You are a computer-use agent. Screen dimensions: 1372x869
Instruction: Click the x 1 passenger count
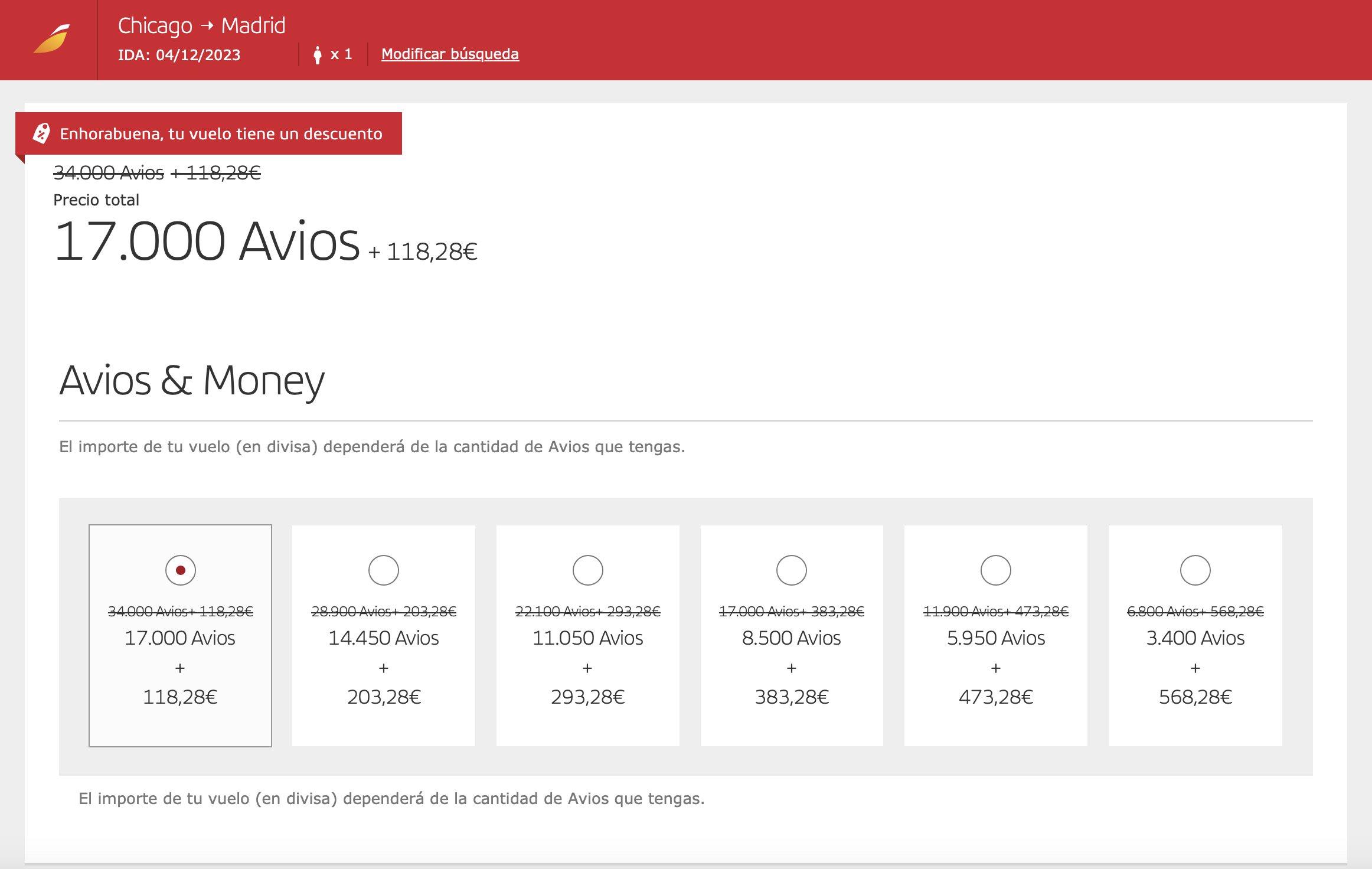click(x=341, y=54)
